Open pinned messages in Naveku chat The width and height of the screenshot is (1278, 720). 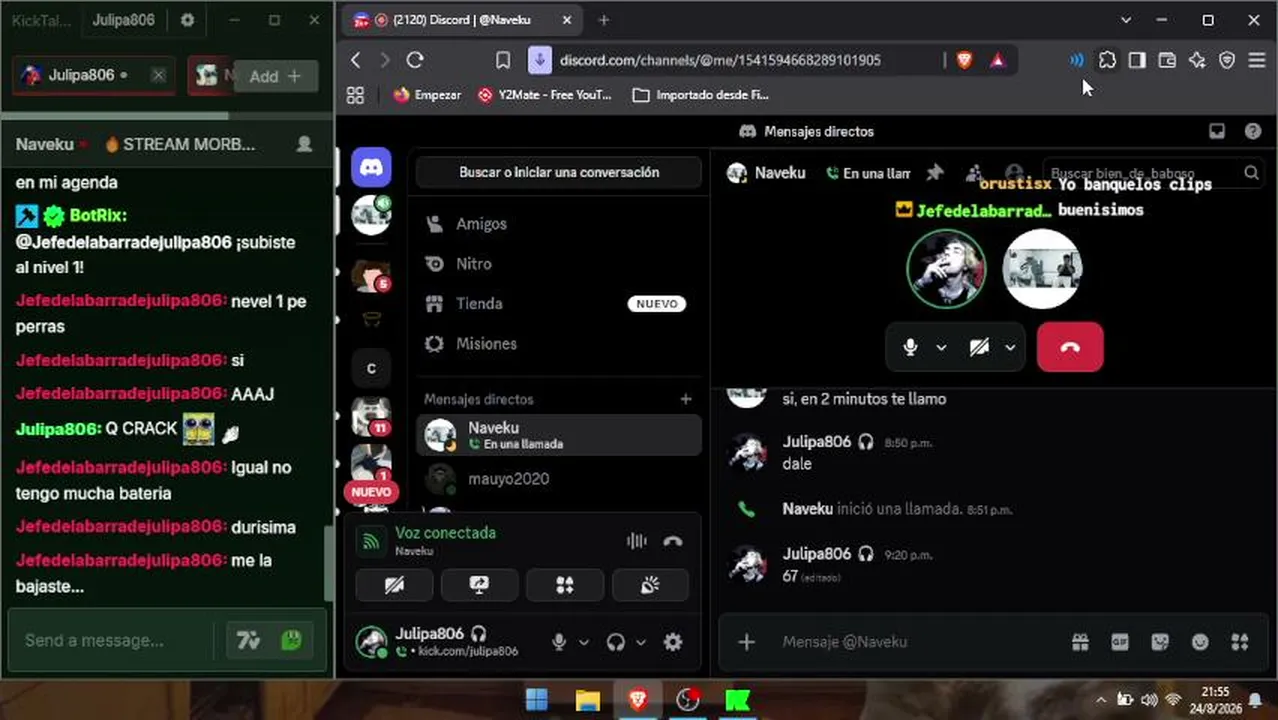pyautogui.click(x=934, y=173)
